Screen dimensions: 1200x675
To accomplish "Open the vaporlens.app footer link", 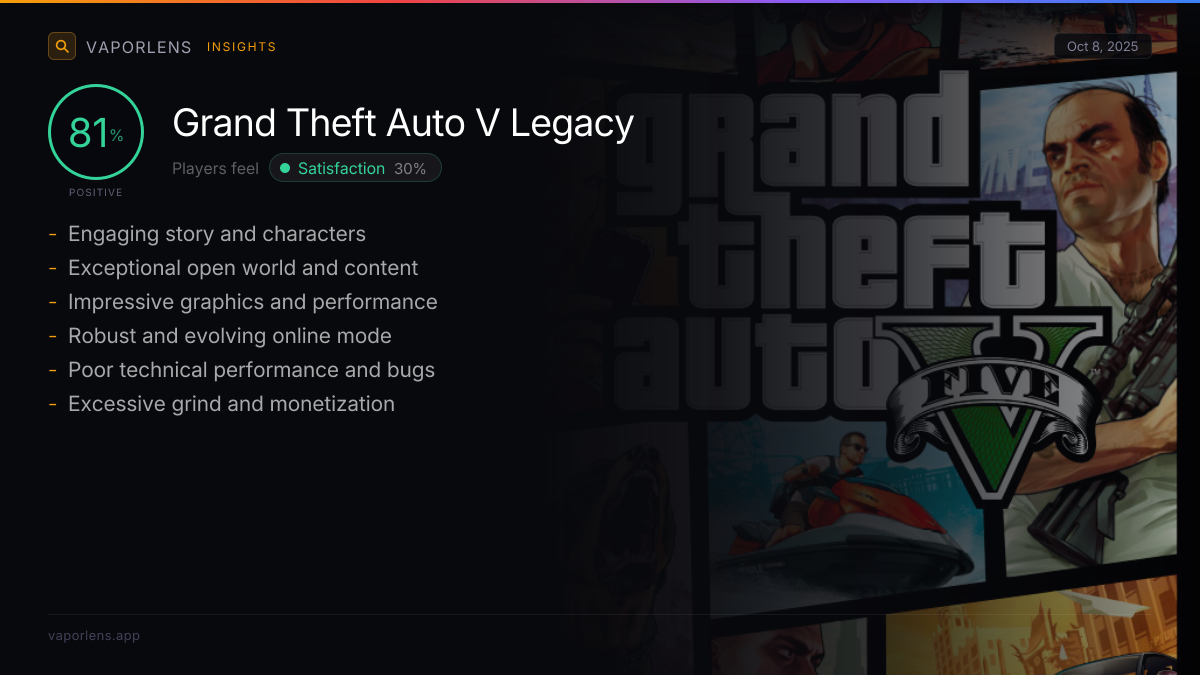I will click(x=94, y=636).
